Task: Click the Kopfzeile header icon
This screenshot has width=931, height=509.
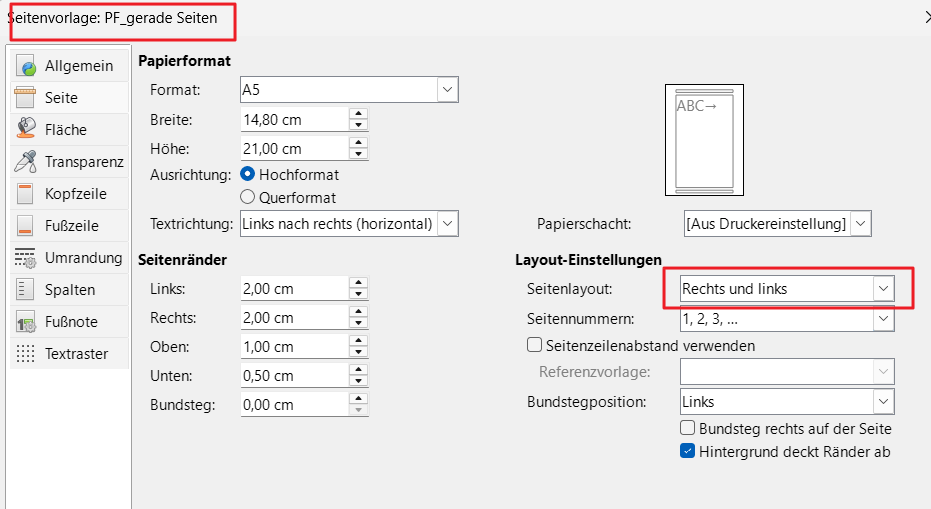Action: 25,194
